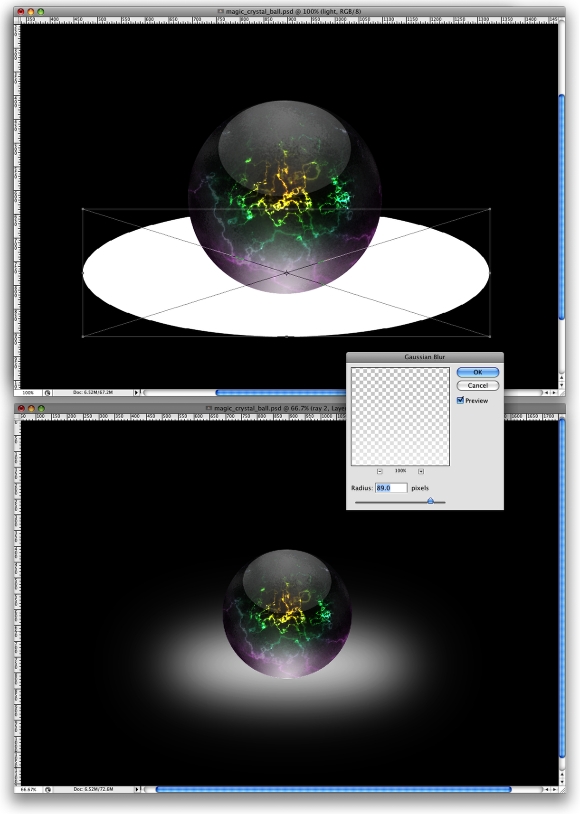Click the status bar icon beside 100% zoom
The image size is (580, 814).
click(47, 393)
